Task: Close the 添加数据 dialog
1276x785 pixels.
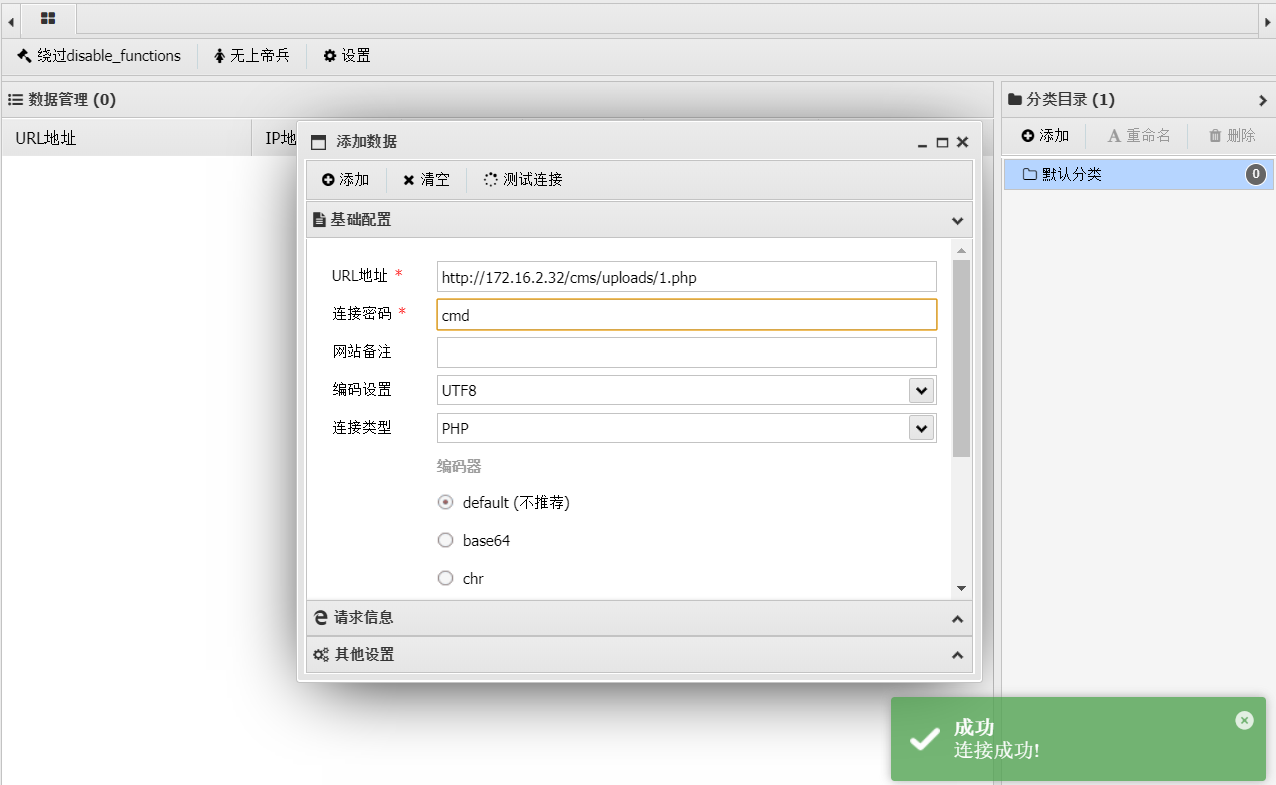Action: [x=962, y=143]
